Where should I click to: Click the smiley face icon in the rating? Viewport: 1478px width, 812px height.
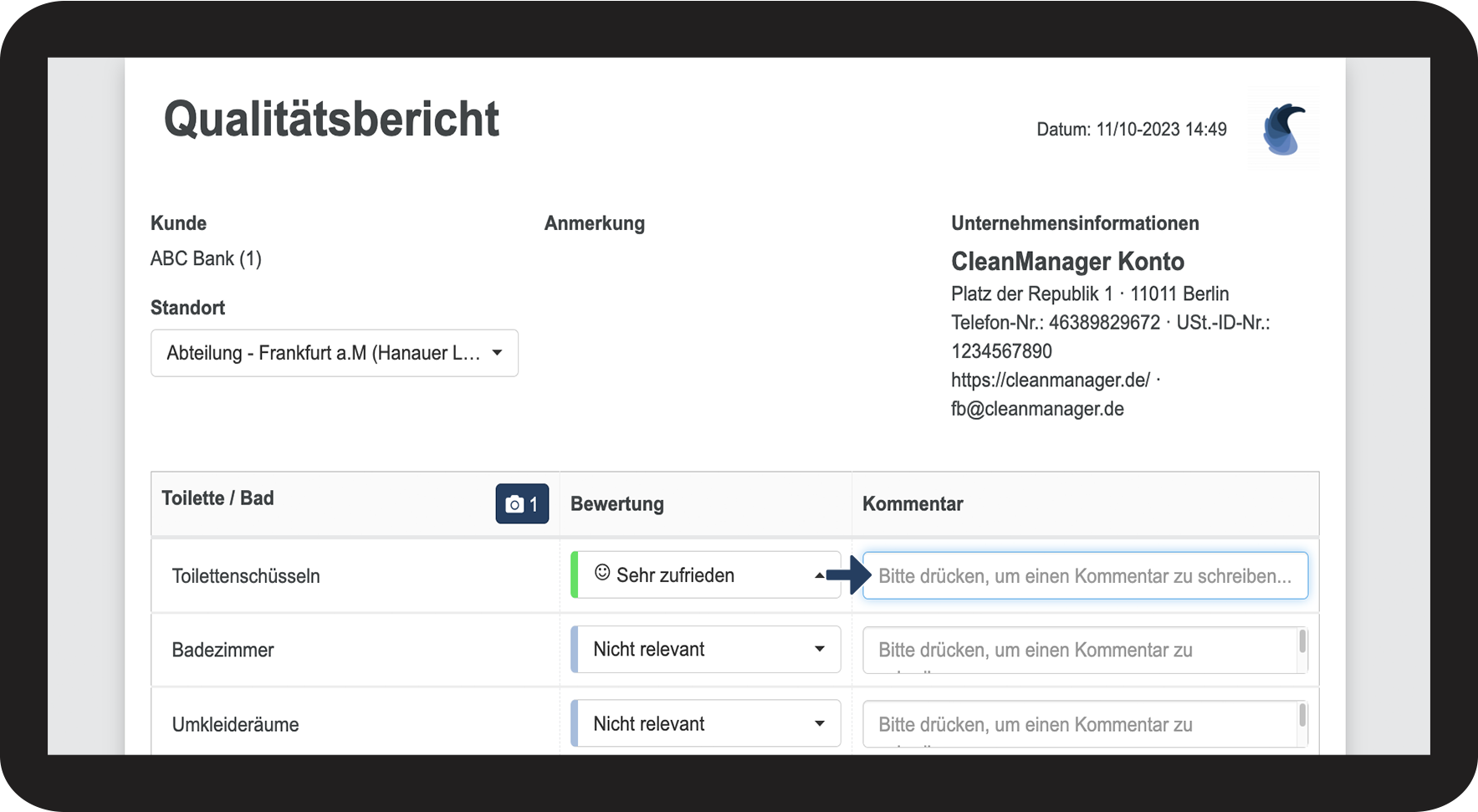(x=602, y=573)
